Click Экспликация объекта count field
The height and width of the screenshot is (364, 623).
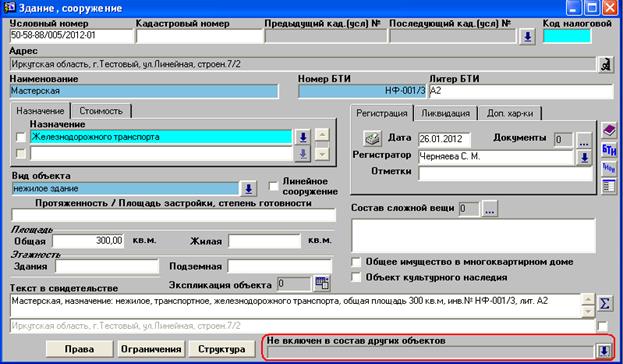[294, 284]
